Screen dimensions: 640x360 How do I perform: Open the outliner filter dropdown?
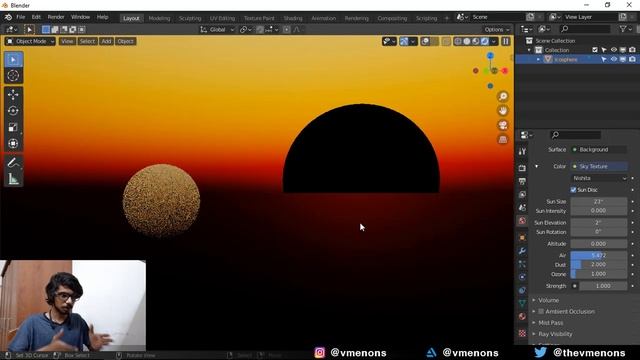625,29
